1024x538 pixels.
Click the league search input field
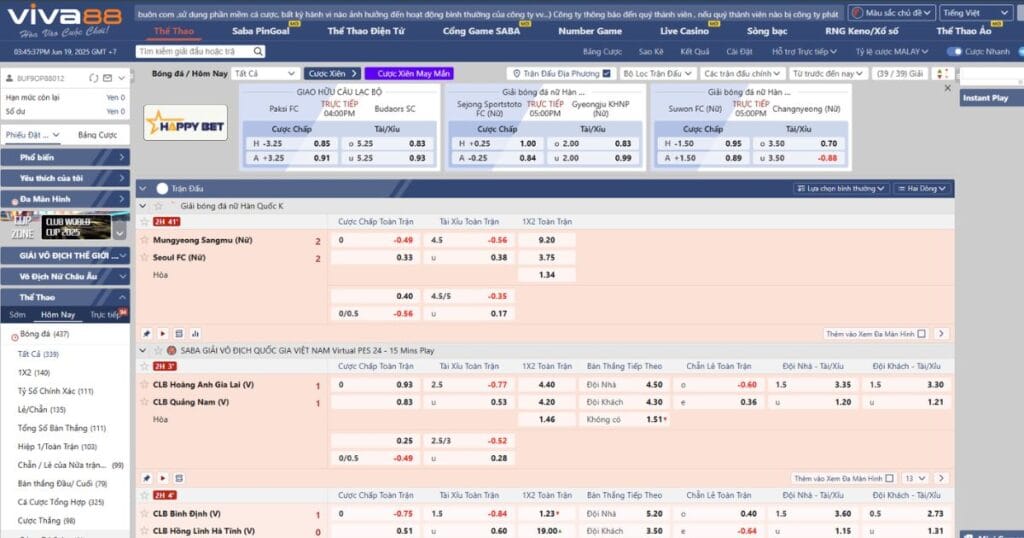194,52
